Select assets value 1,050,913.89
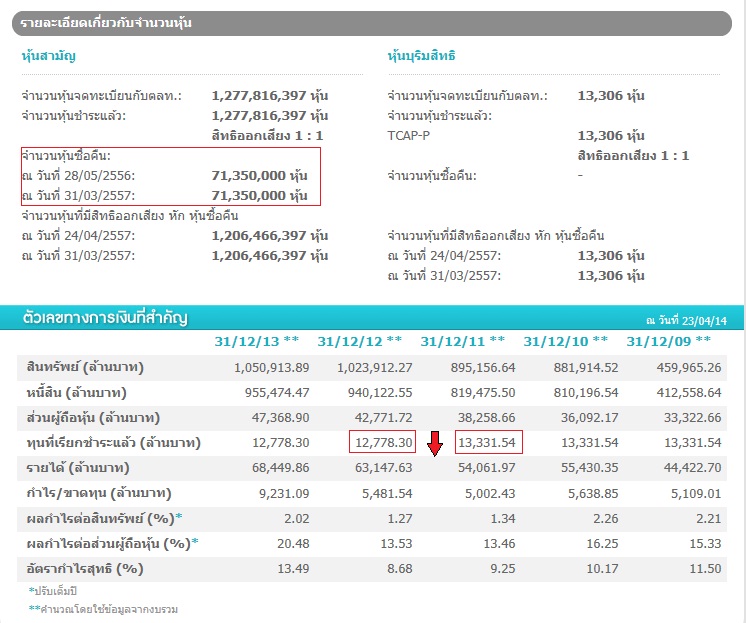 pos(272,368)
